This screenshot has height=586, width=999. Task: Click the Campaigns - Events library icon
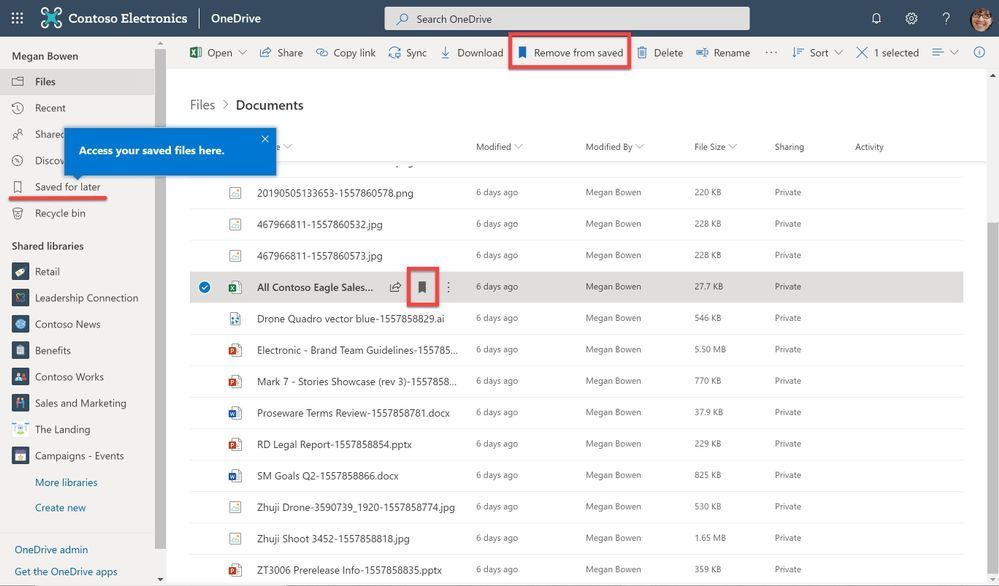click(x=20, y=455)
